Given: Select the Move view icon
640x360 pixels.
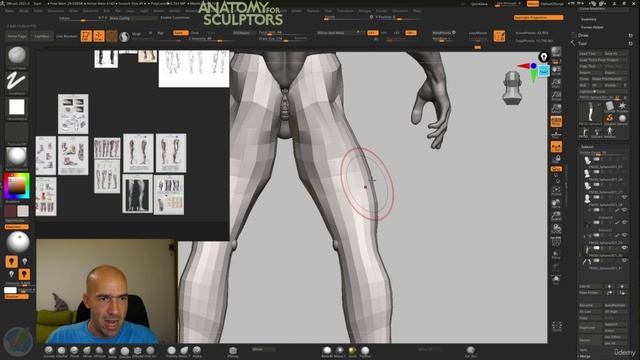Looking at the screenshot, I should point(556,203).
